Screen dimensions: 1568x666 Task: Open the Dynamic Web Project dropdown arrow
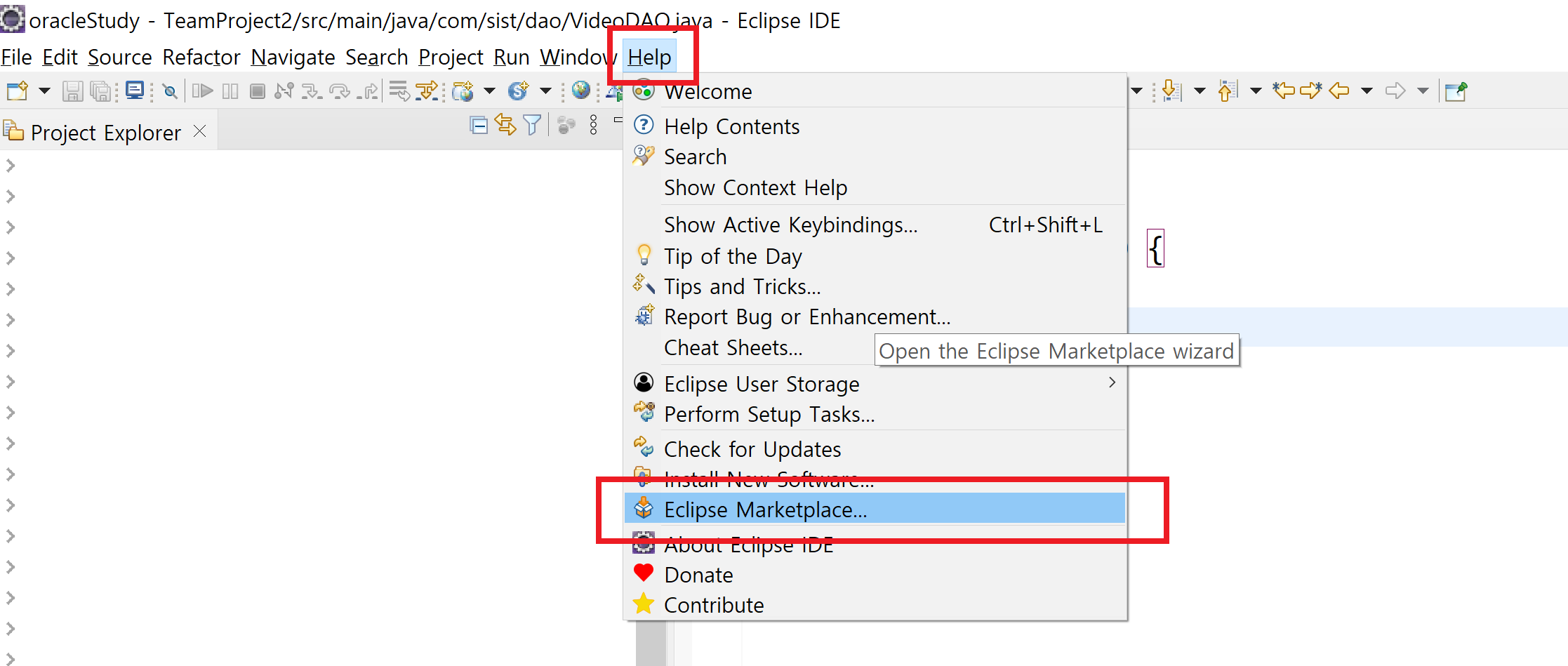(490, 91)
